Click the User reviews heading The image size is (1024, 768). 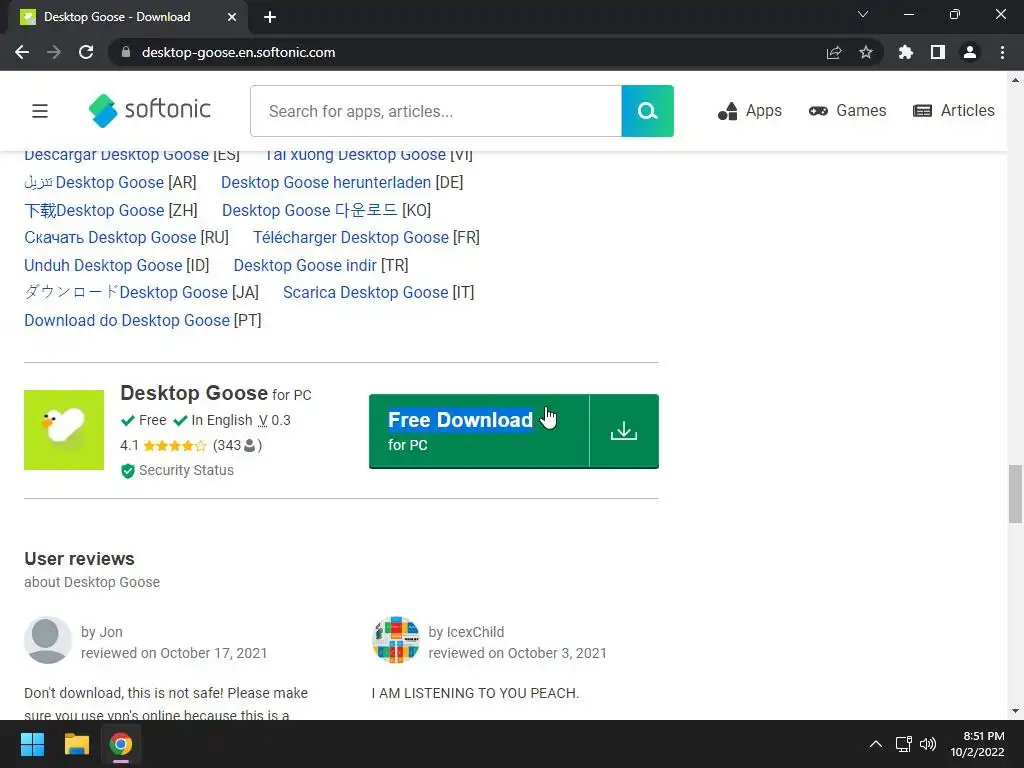[79, 559]
